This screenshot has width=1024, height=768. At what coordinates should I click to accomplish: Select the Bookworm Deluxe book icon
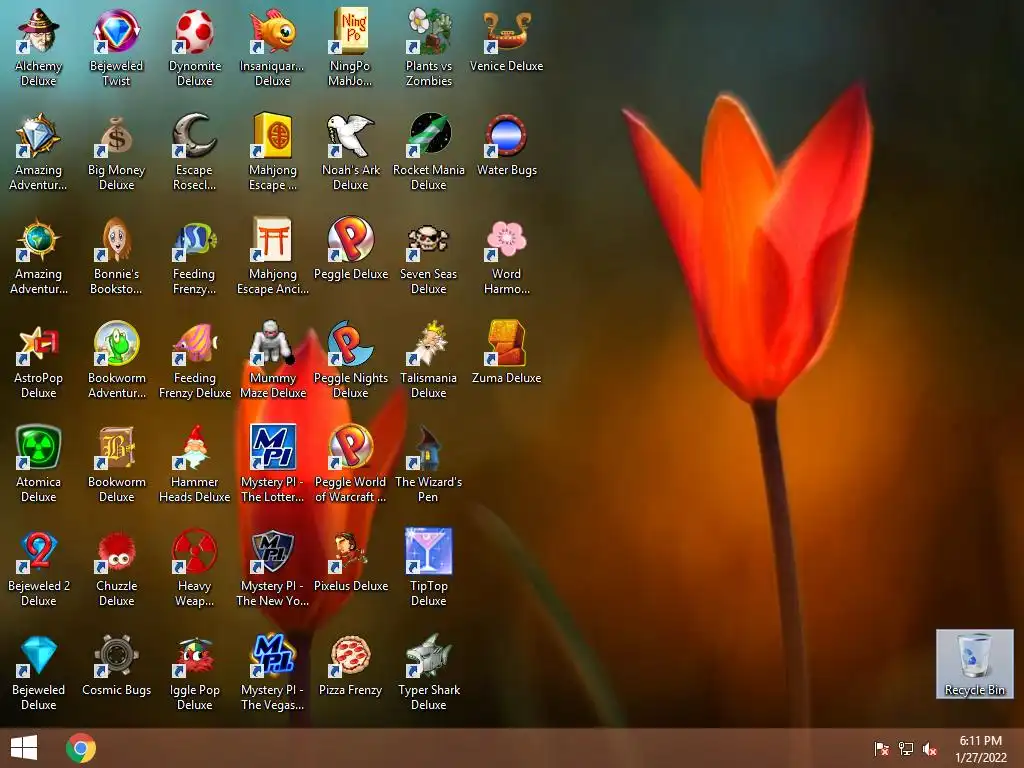[x=116, y=447]
